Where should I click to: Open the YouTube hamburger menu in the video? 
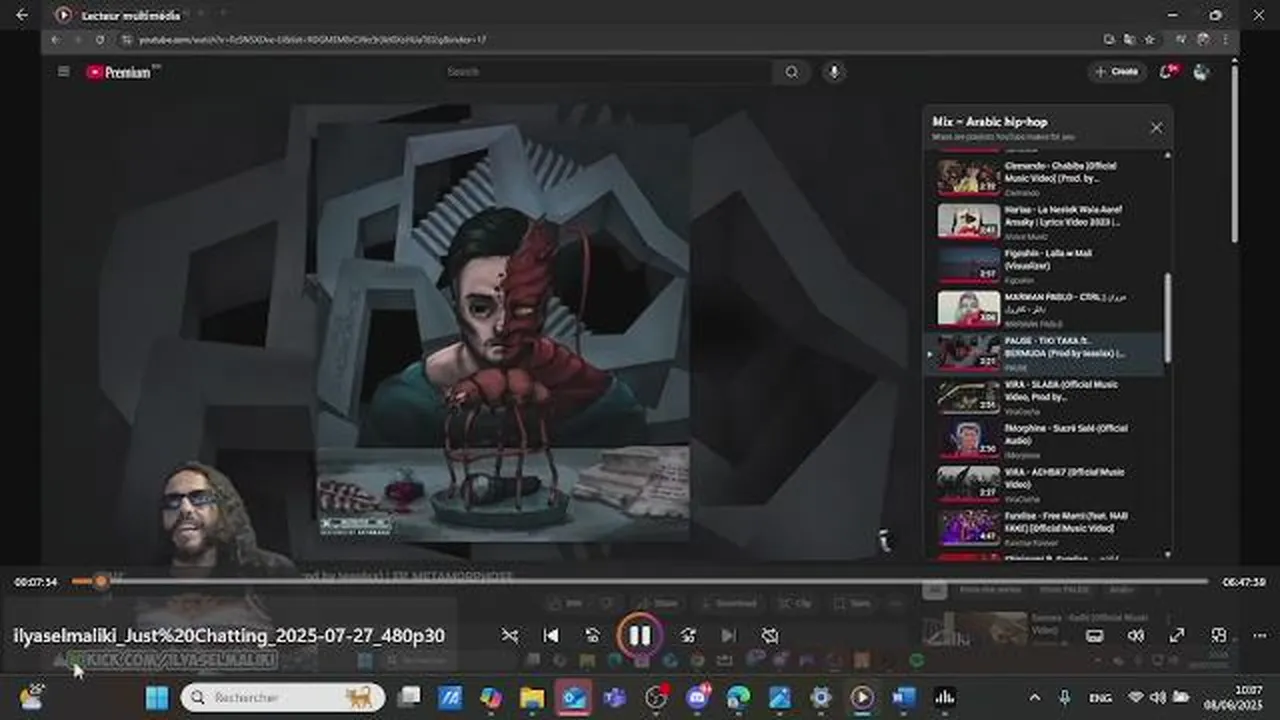64,72
